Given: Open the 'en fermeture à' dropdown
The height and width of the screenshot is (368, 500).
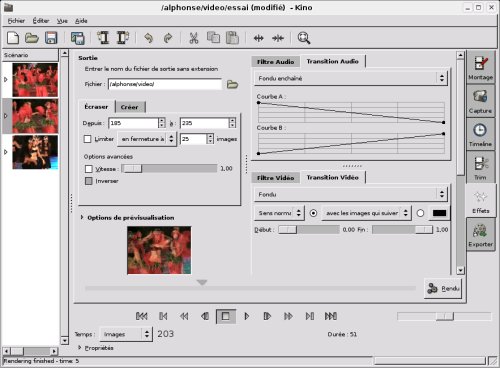Looking at the screenshot, I should point(147,139).
